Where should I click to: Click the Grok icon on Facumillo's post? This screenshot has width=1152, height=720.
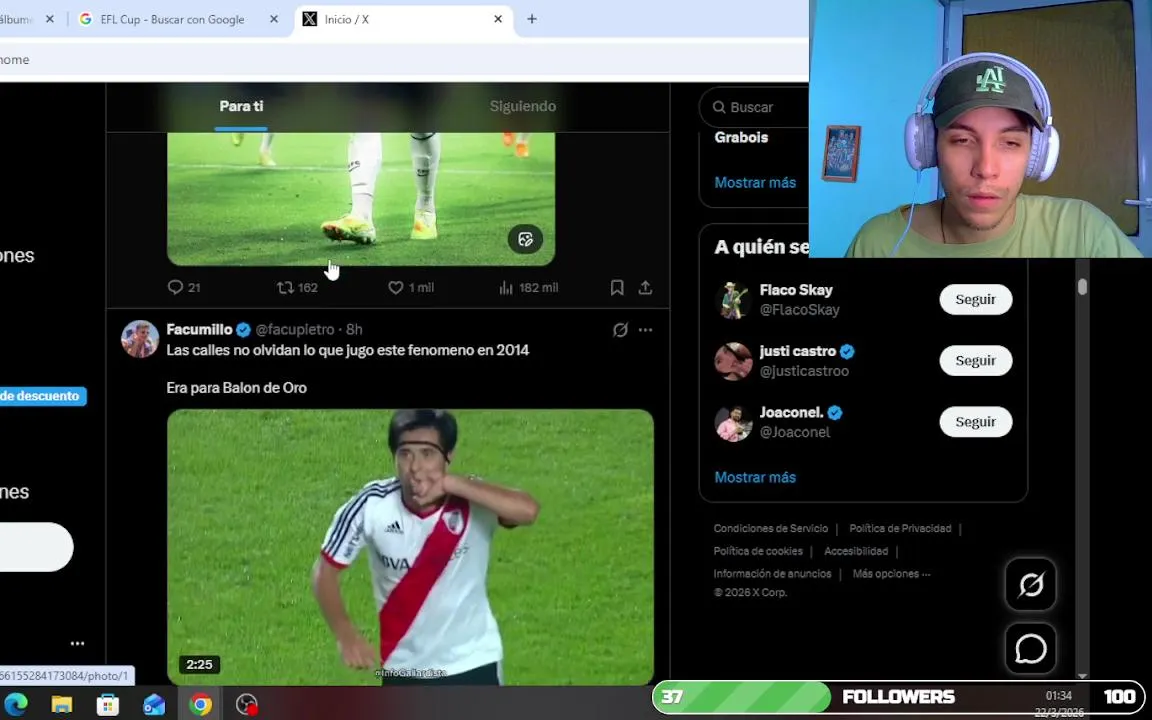tap(620, 330)
